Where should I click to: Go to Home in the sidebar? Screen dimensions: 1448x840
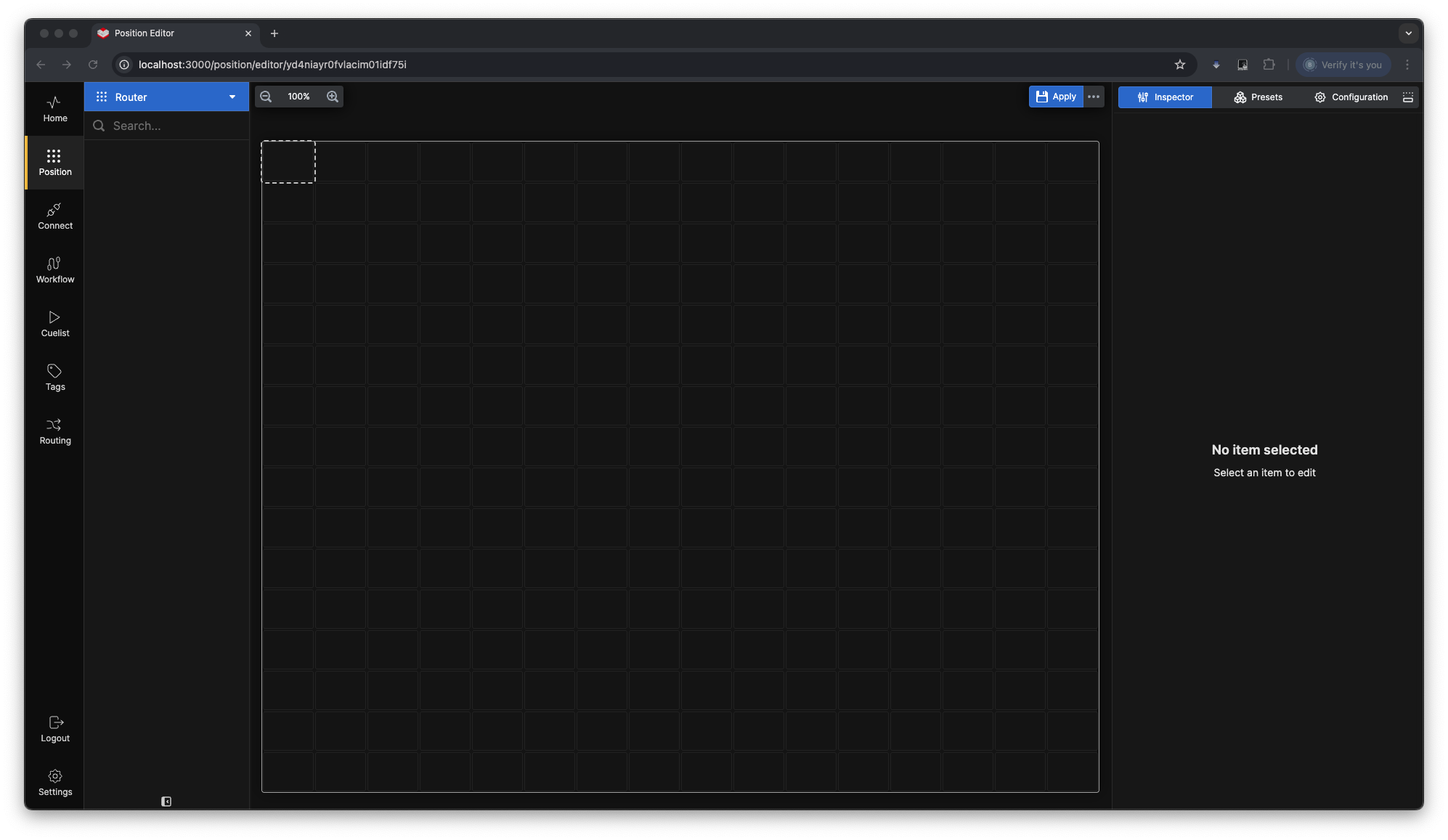(x=54, y=109)
